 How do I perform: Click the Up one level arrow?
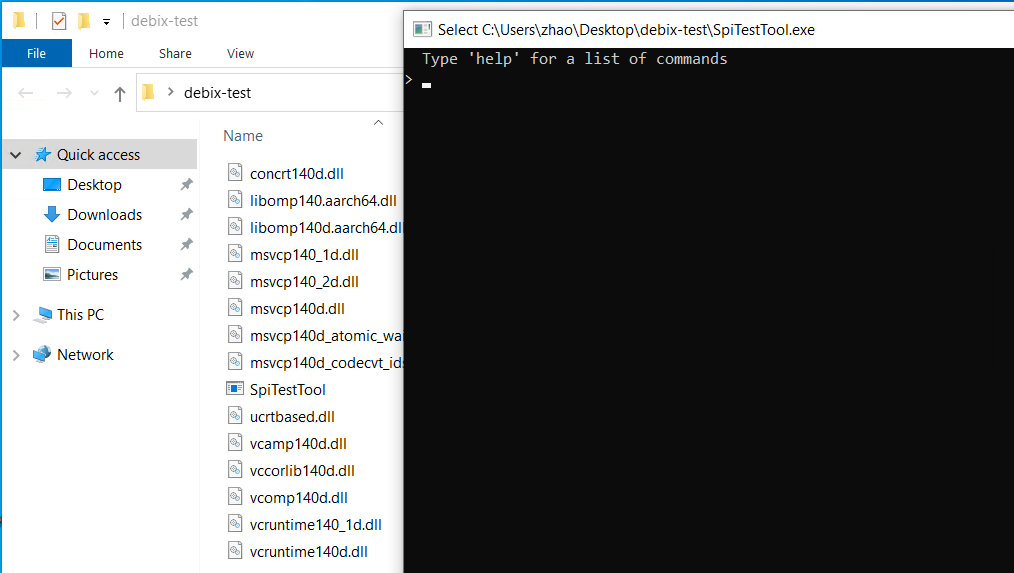pos(120,93)
